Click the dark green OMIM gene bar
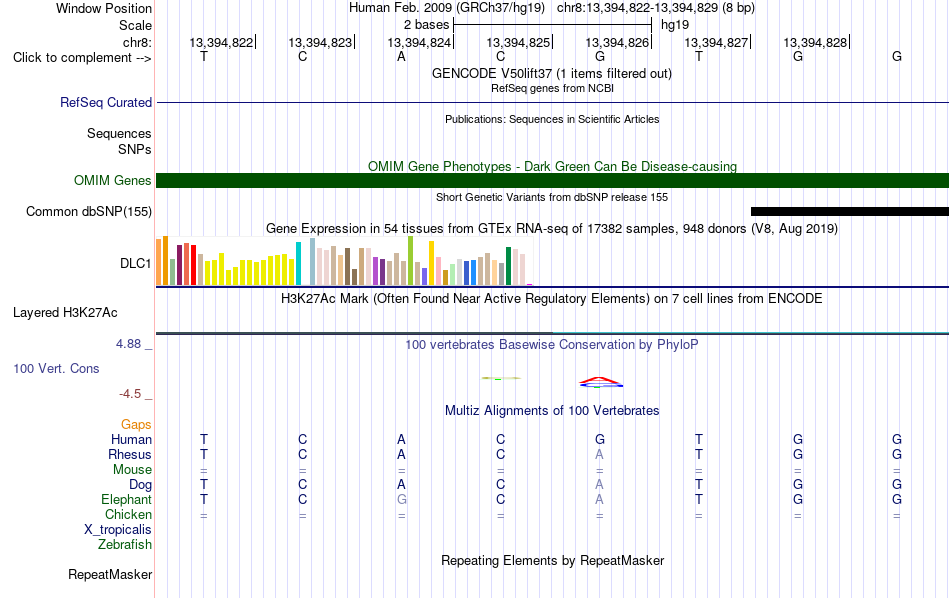This screenshot has width=950, height=598. (x=552, y=181)
